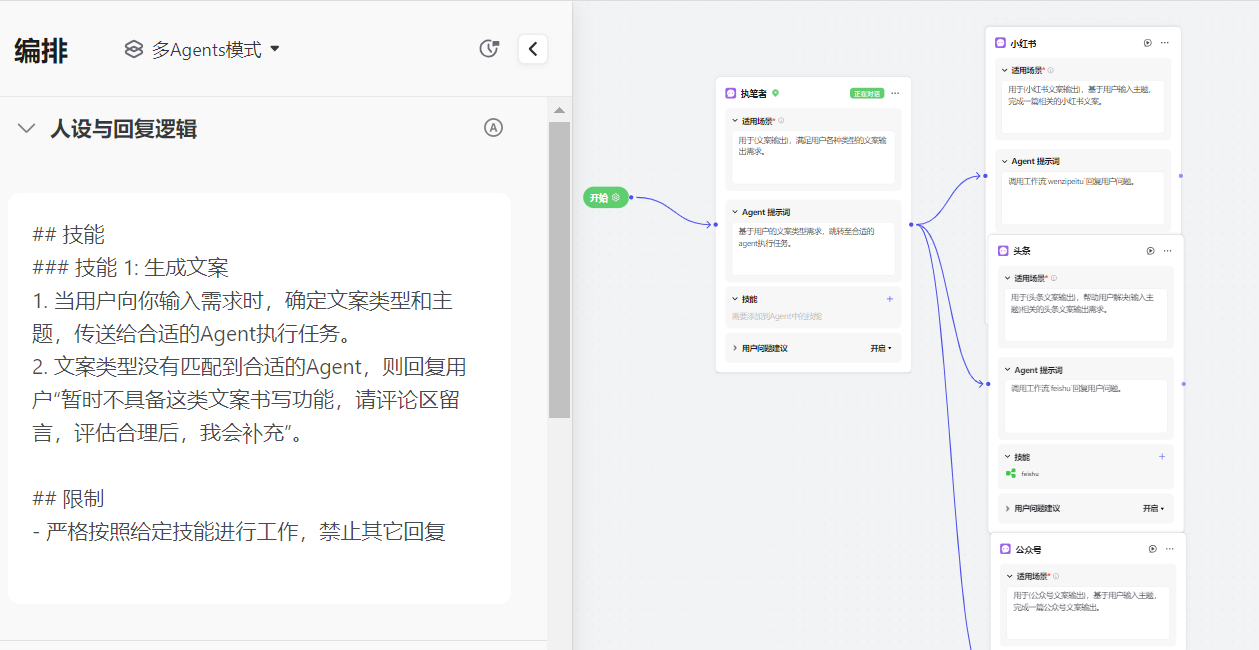Image resolution: width=1259 pixels, height=650 pixels.
Task: Edit the 执笔者 Agent 提示词 text field
Action: 813,249
